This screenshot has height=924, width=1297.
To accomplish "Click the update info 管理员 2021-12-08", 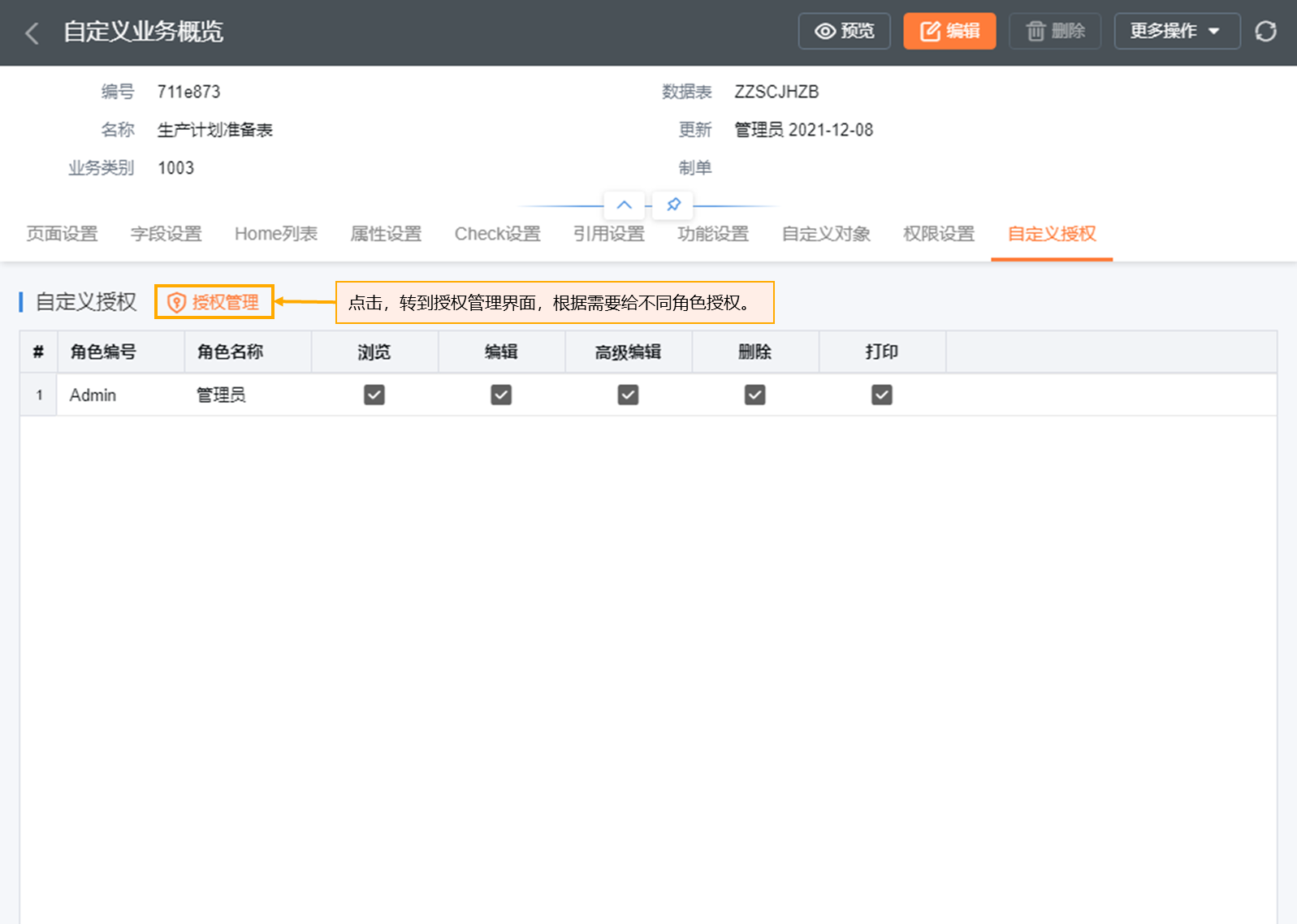I will (803, 130).
